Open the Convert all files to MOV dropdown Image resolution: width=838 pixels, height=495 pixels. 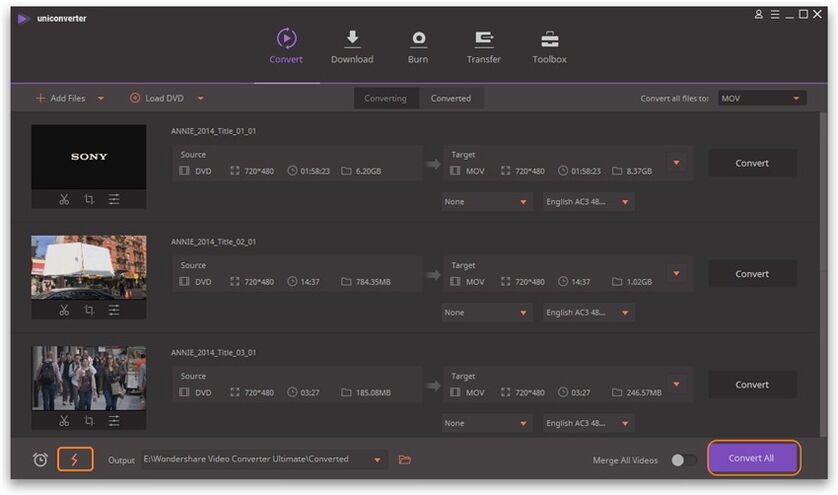click(762, 98)
